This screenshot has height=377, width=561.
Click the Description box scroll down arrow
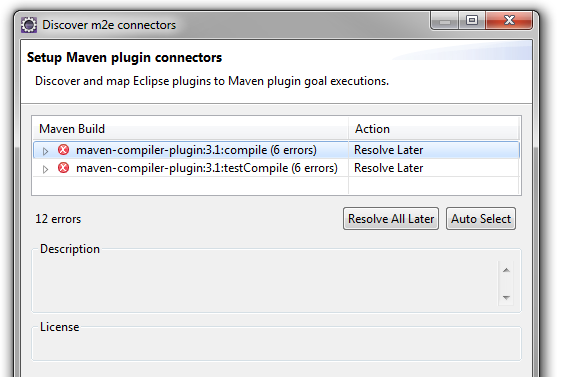pos(506,298)
